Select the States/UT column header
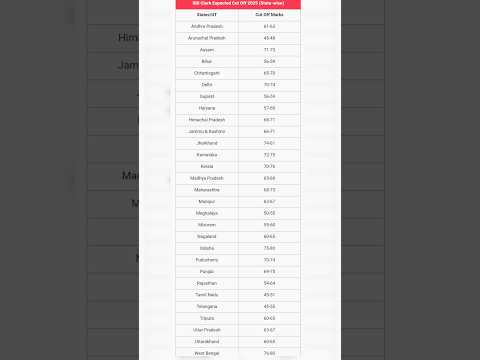 pos(207,15)
